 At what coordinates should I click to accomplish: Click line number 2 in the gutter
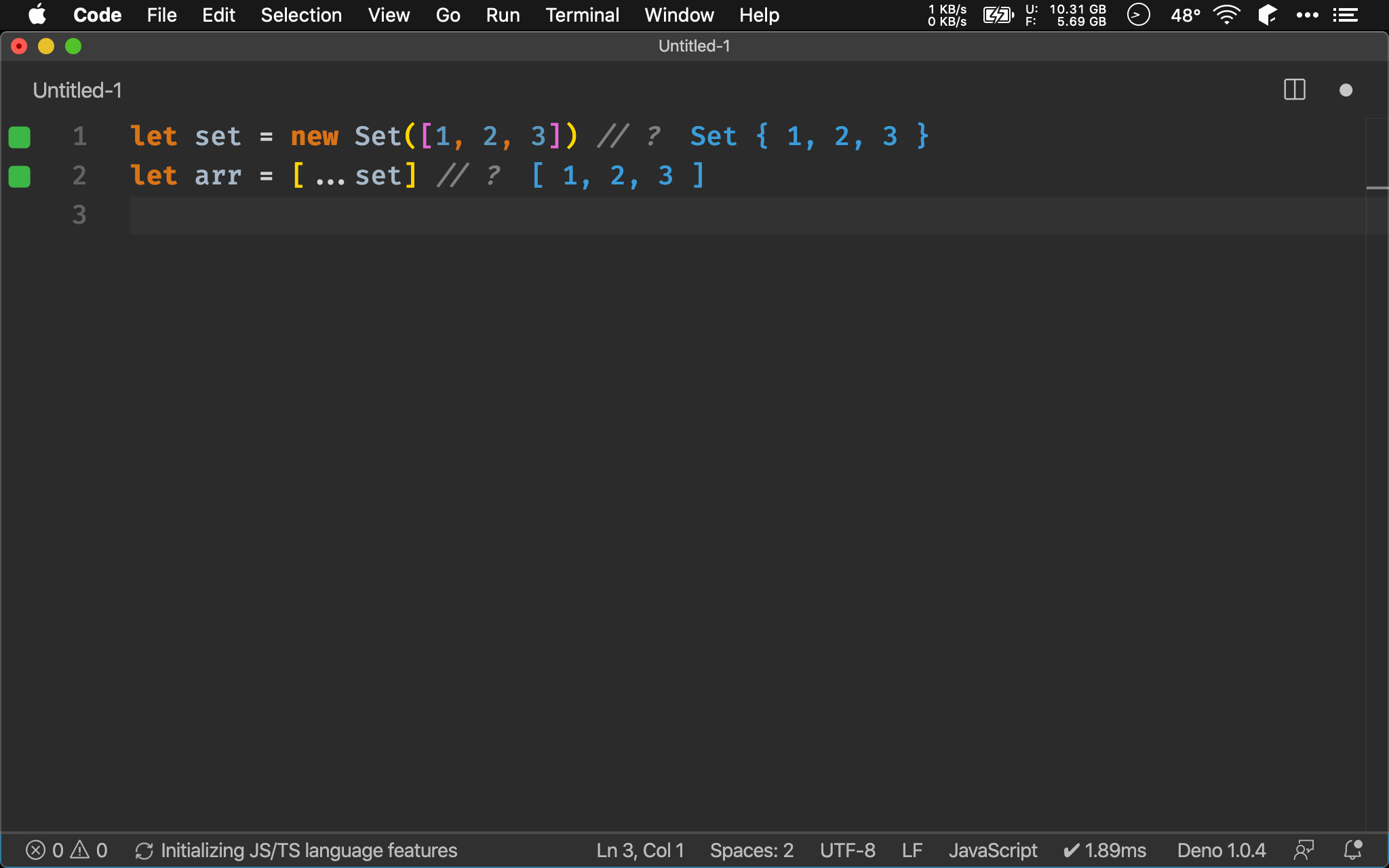[x=79, y=176]
